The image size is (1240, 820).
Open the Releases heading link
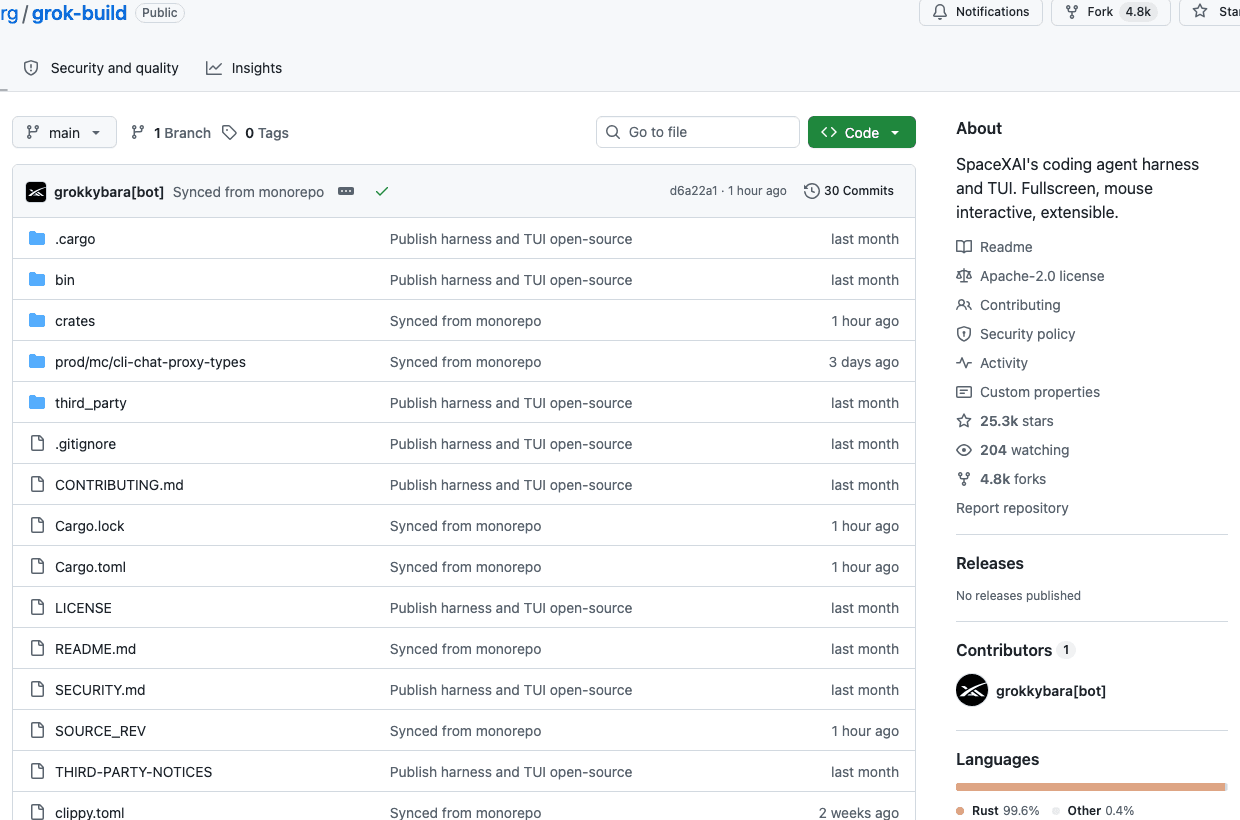tap(989, 563)
